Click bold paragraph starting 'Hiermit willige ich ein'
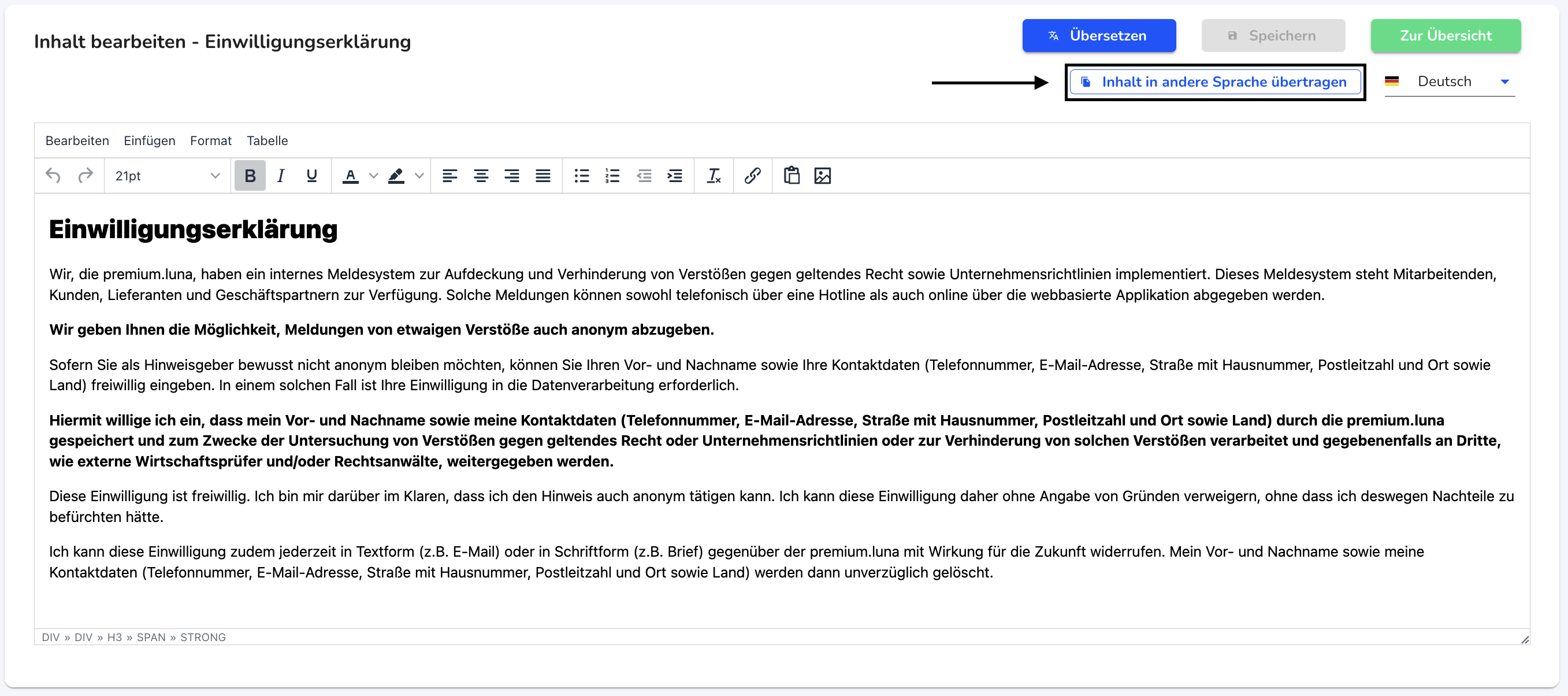This screenshot has height=696, width=1568. 775,440
